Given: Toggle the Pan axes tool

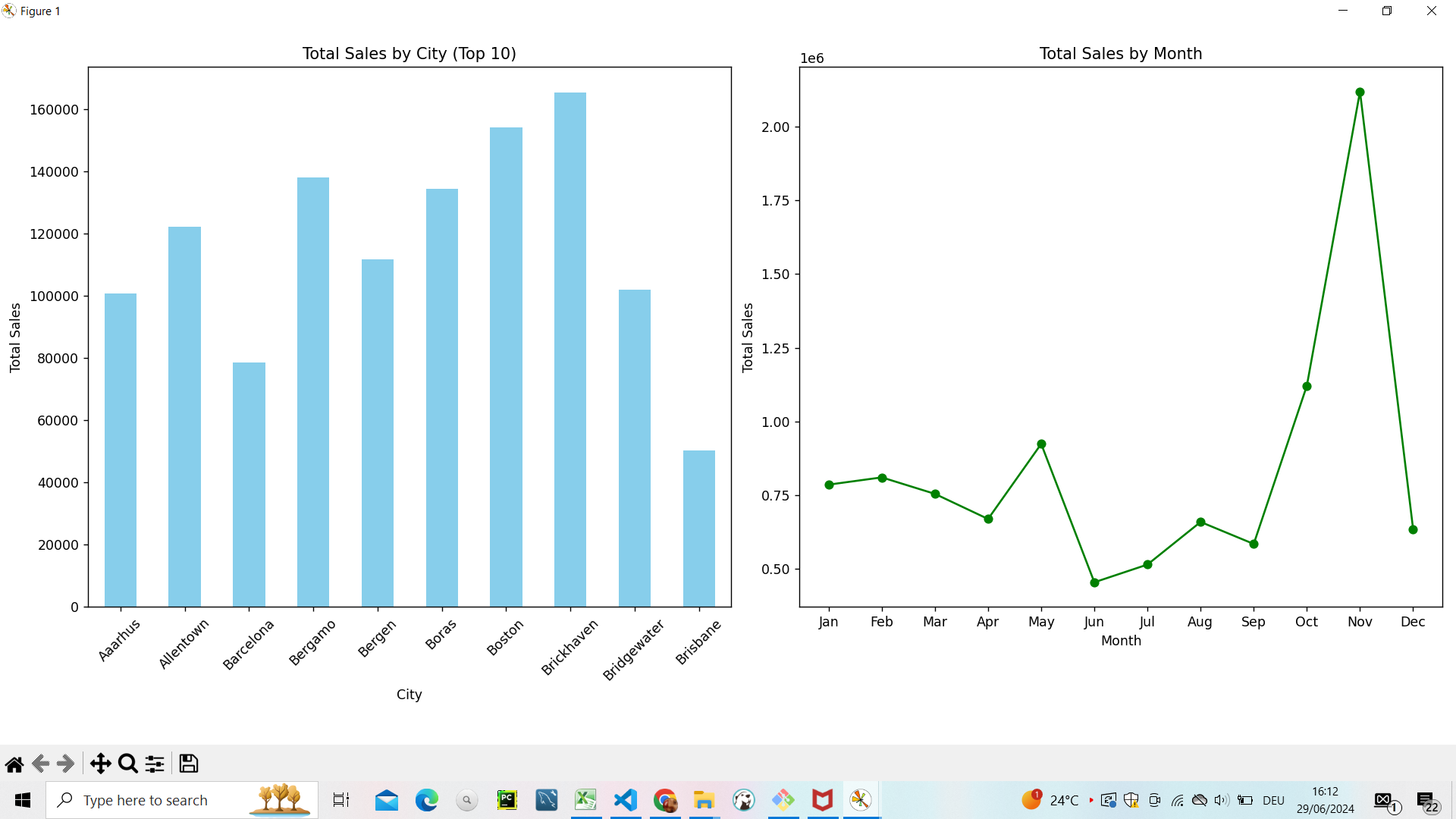Looking at the screenshot, I should [x=100, y=764].
